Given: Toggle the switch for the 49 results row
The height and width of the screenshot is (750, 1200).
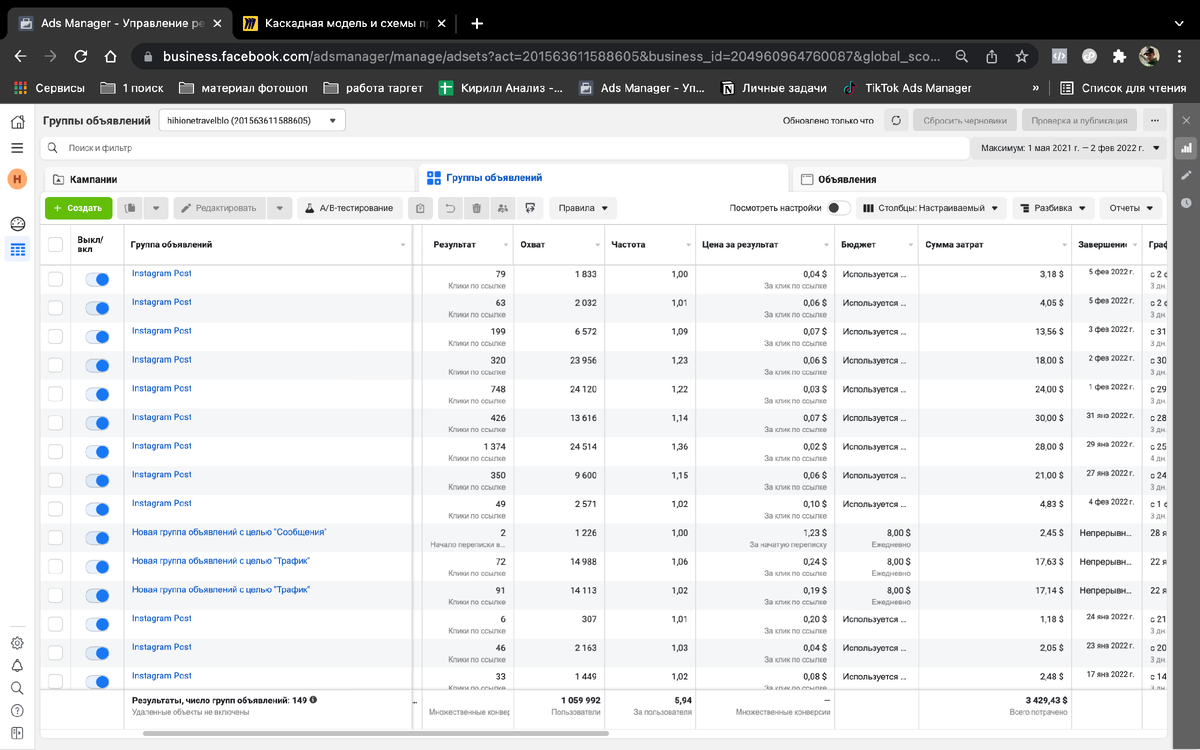Looking at the screenshot, I should [x=97, y=510].
